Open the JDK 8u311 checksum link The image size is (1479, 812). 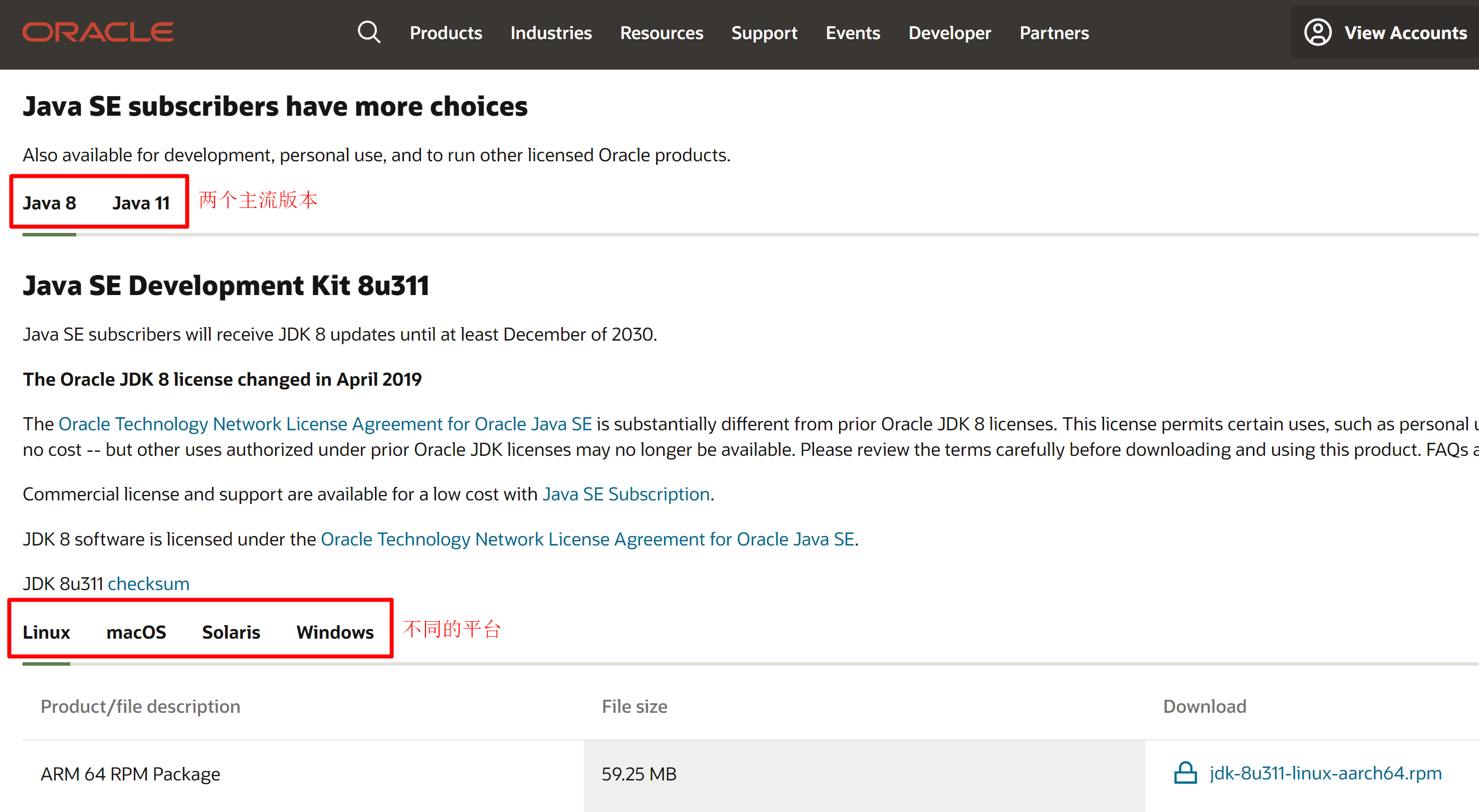(149, 584)
